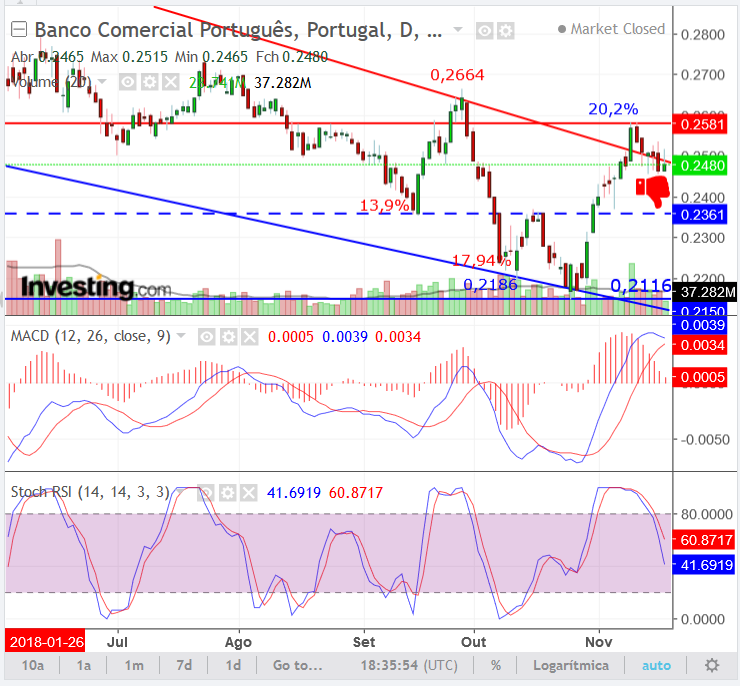
Task: Click the Stoch RSI 60.8717 axis label
Action: click(x=703, y=540)
